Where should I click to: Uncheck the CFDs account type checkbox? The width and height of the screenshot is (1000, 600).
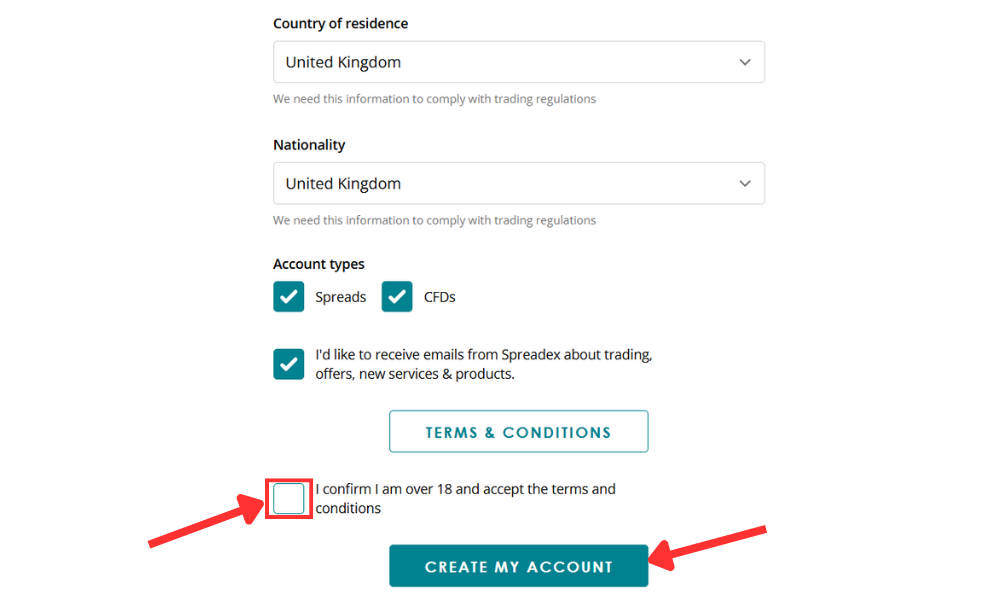pyautogui.click(x=397, y=297)
